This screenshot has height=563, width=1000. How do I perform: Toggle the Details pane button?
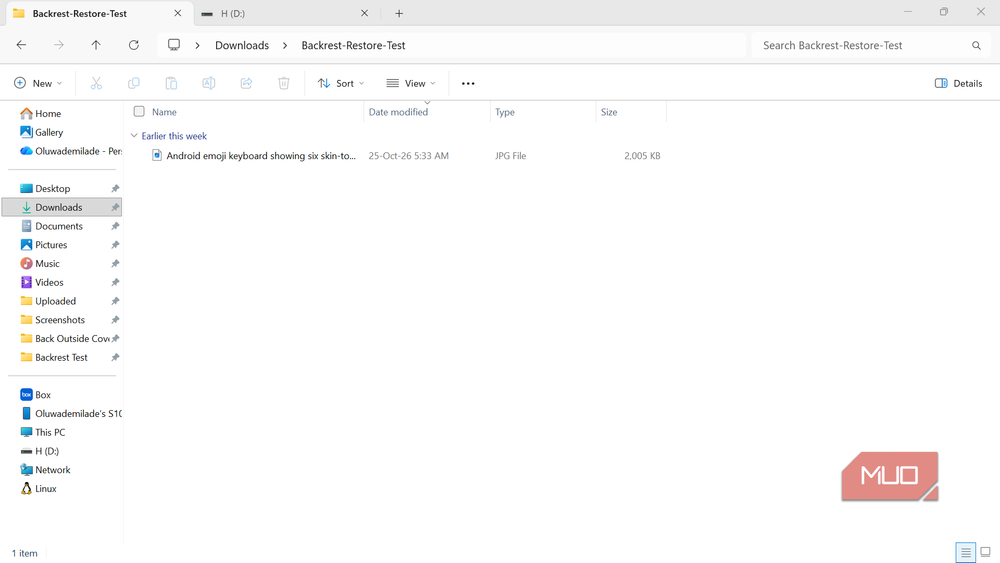[x=959, y=84]
